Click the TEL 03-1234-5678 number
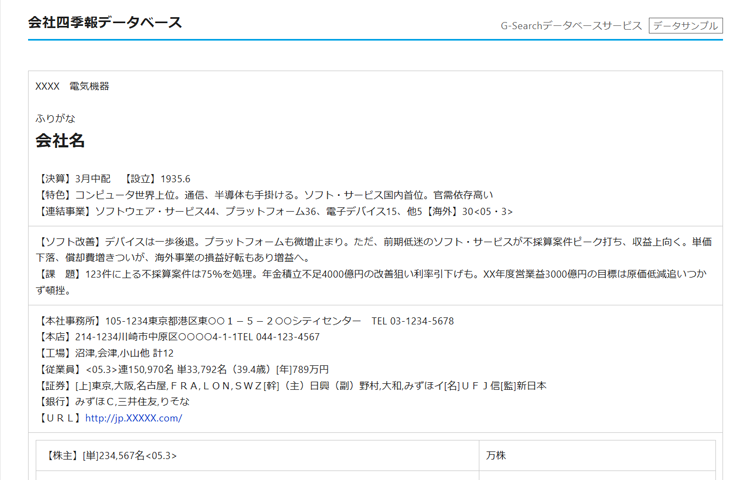Image resolution: width=750 pixels, height=480 pixels. (x=412, y=321)
